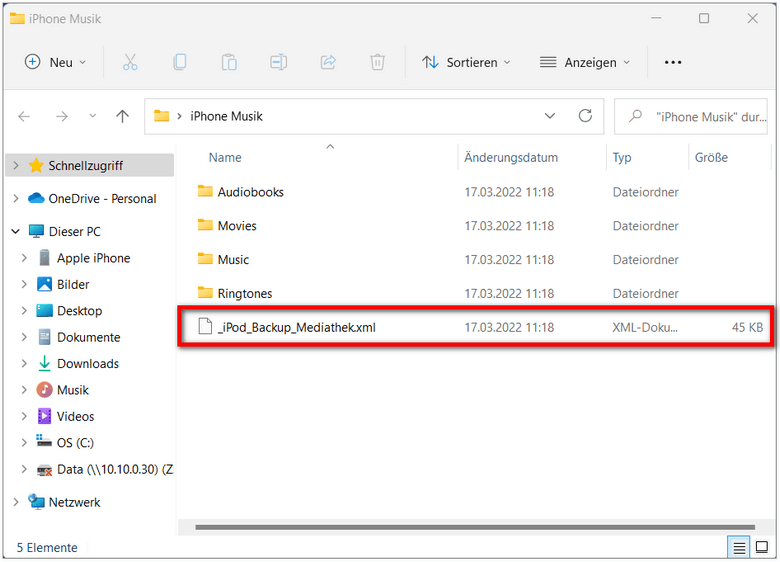
Task: Click the Copy icon in toolbar
Action: tap(180, 62)
